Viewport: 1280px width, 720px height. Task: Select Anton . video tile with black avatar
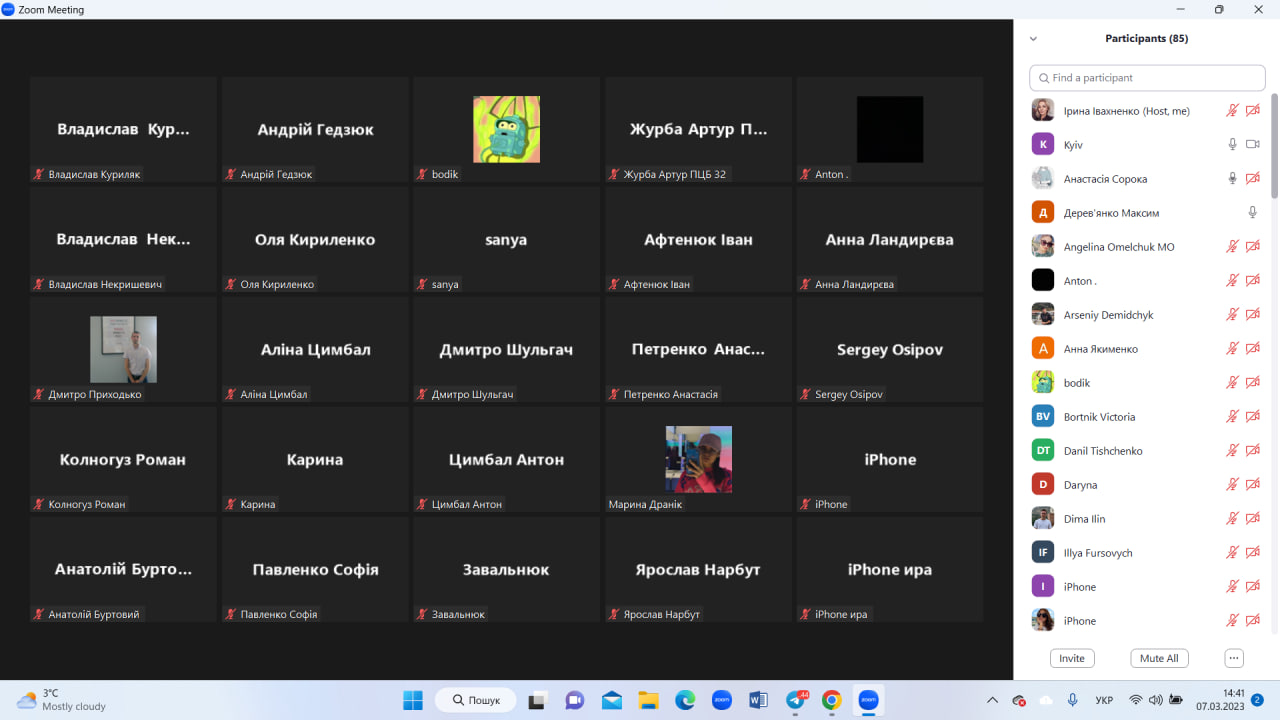(890, 130)
